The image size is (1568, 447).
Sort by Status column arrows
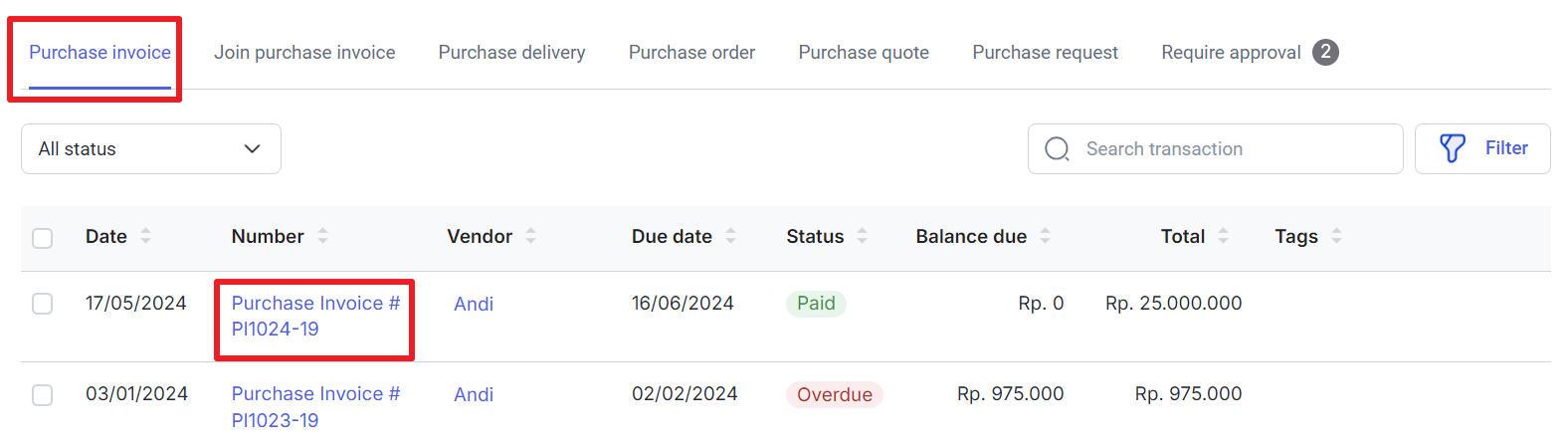[x=863, y=236]
